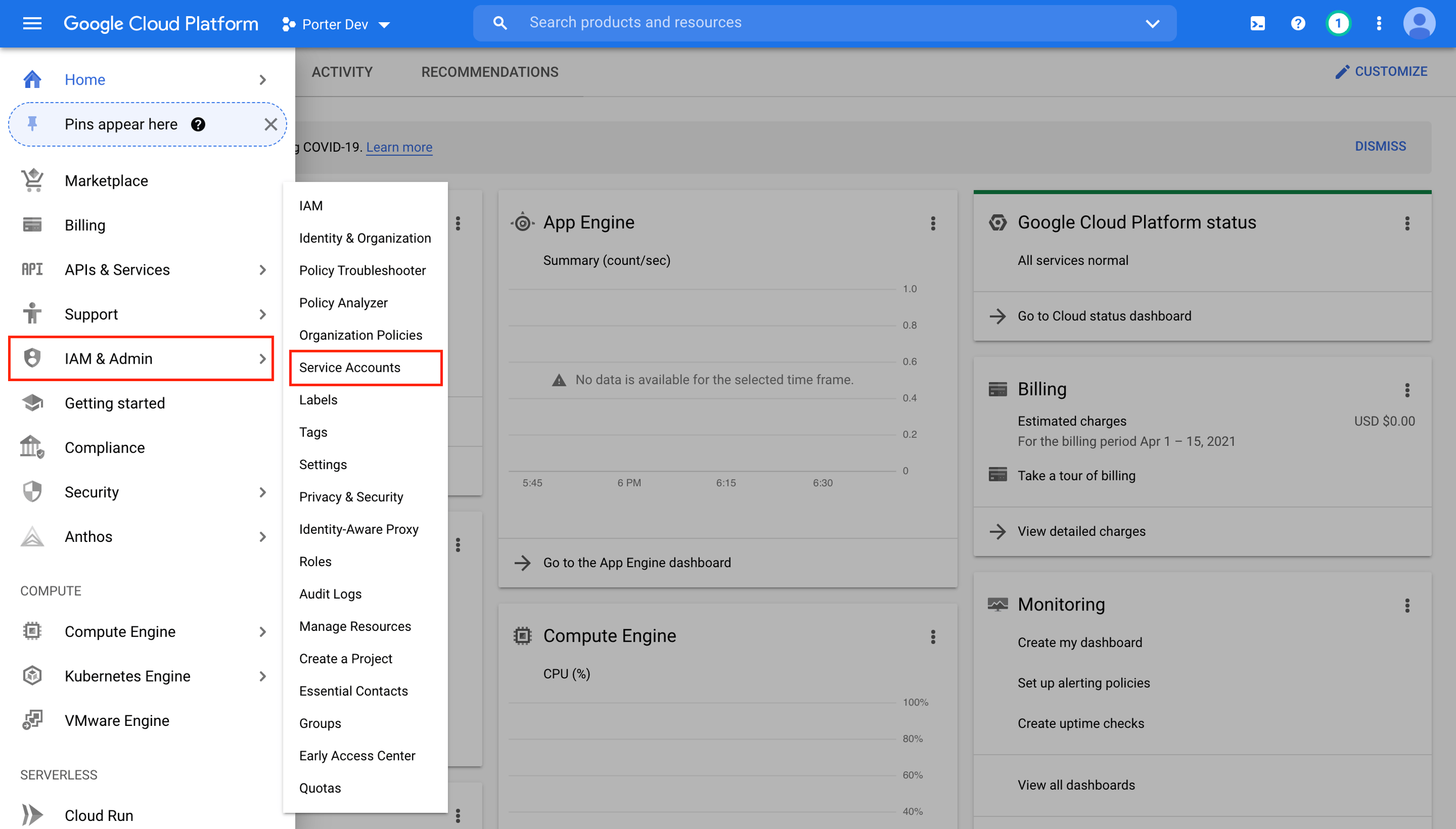Open Billing card three-dot menu
The image size is (1456, 829).
[x=1406, y=390]
